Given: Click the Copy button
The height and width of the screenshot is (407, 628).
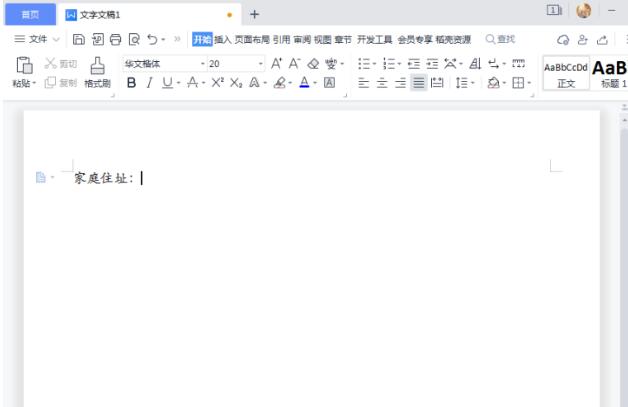Looking at the screenshot, I should click(60, 83).
